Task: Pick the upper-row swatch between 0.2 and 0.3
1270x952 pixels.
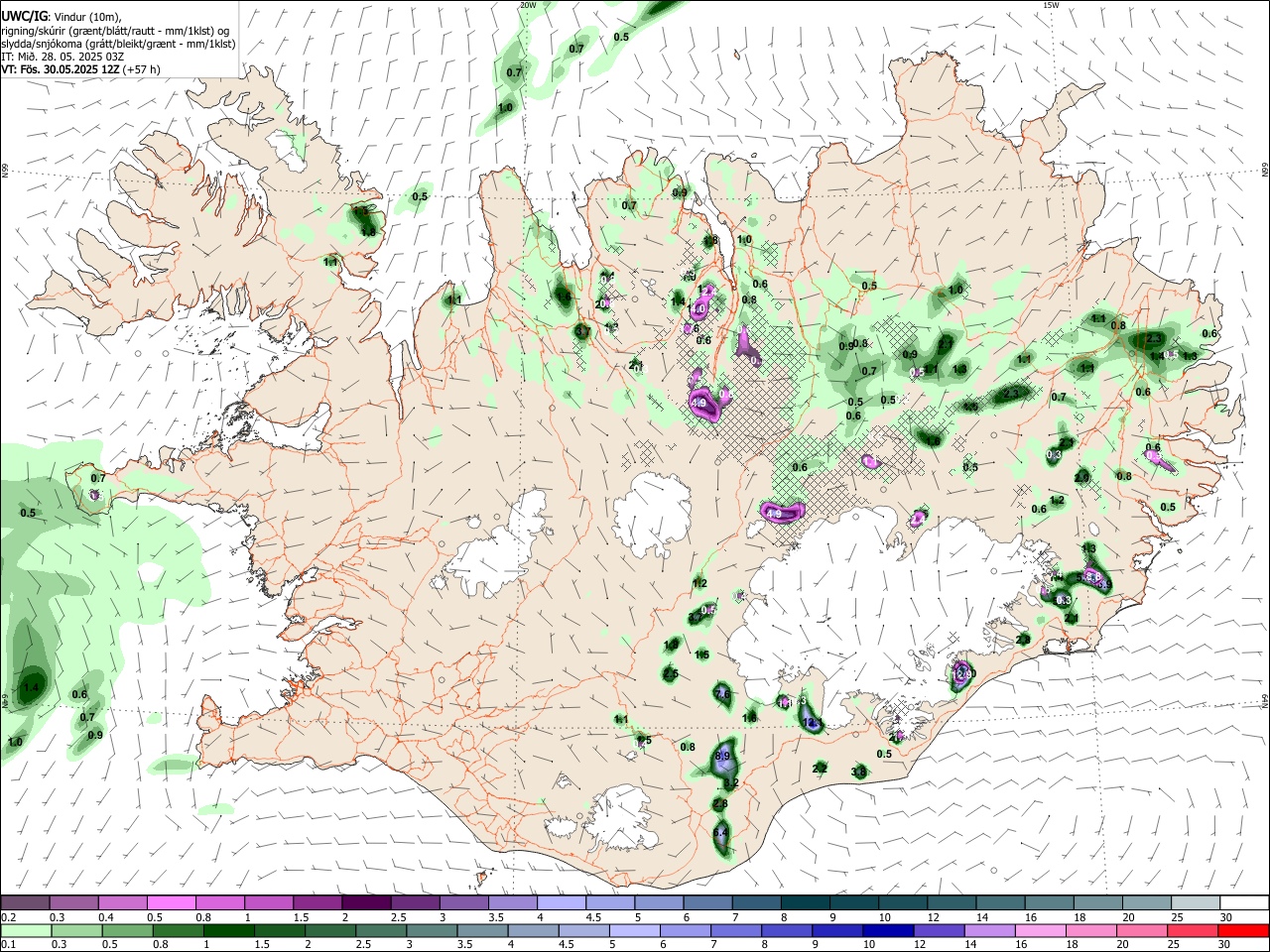Action: [25, 902]
